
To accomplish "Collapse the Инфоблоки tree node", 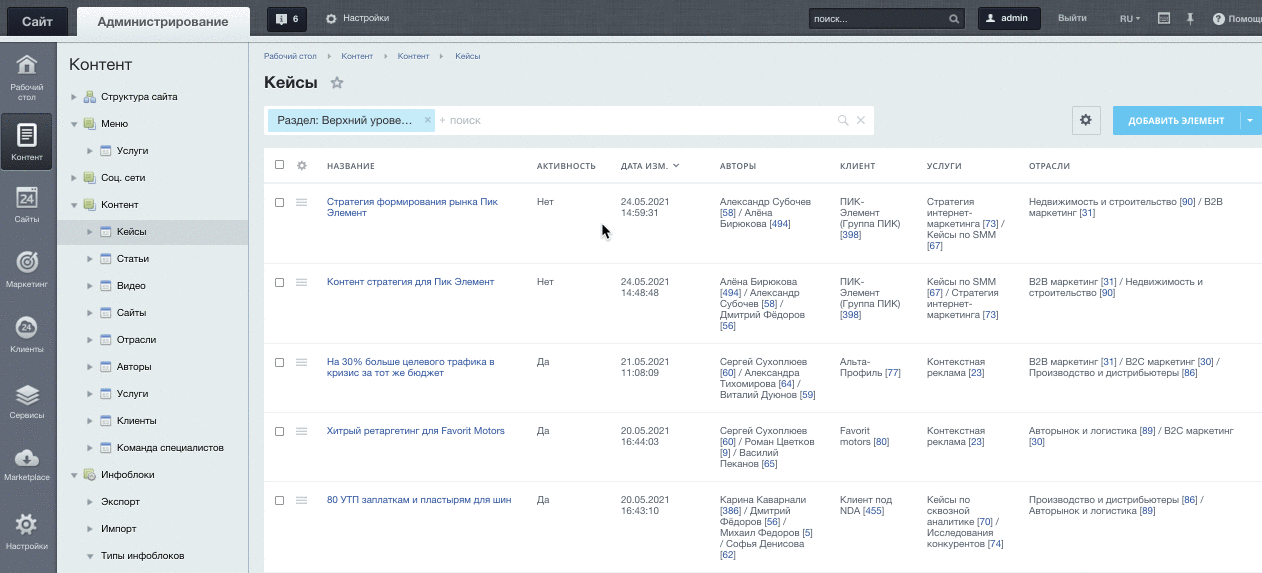I will point(74,475).
